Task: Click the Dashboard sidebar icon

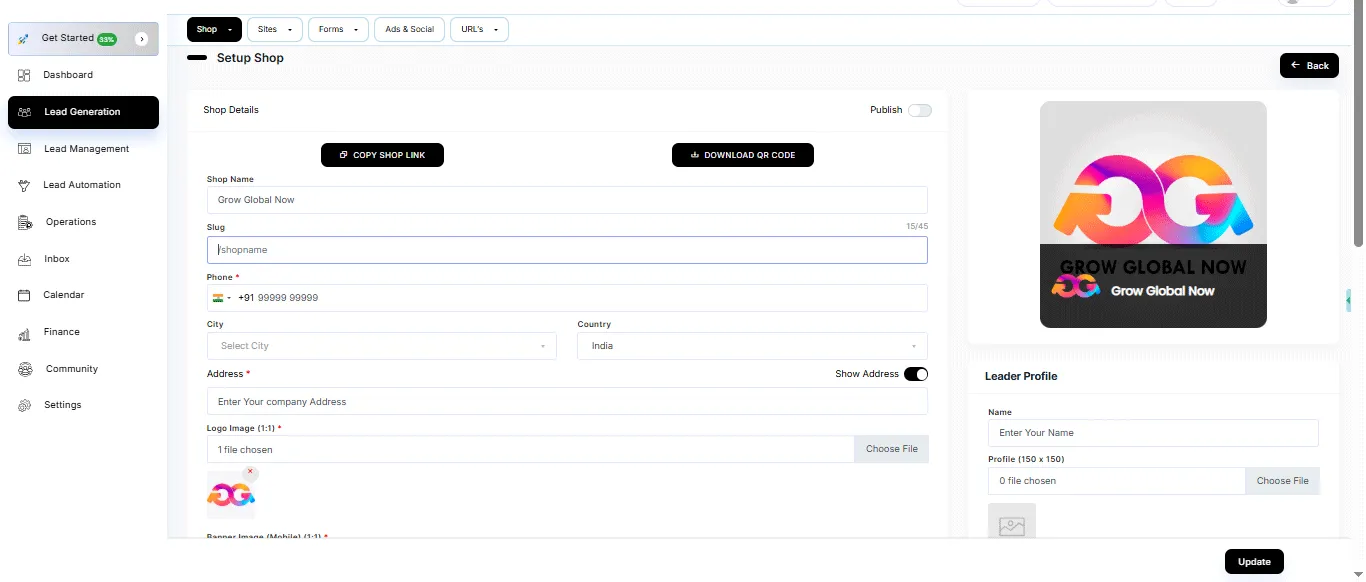Action: pos(24,75)
